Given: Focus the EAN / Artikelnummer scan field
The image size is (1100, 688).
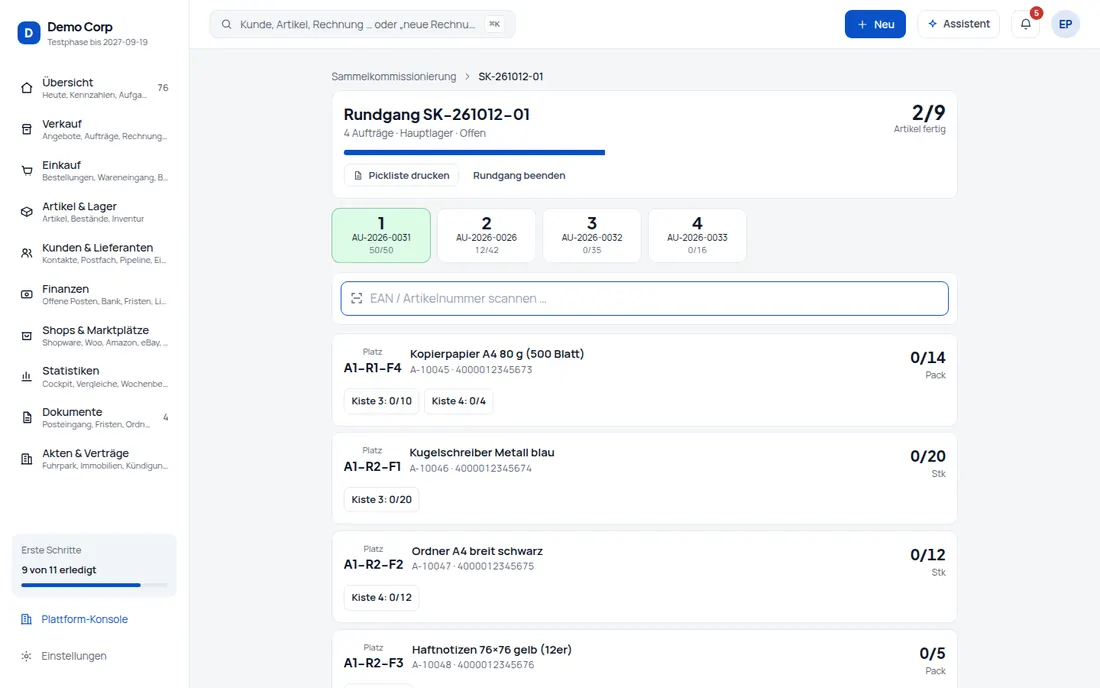Looking at the screenshot, I should pyautogui.click(x=644, y=299).
